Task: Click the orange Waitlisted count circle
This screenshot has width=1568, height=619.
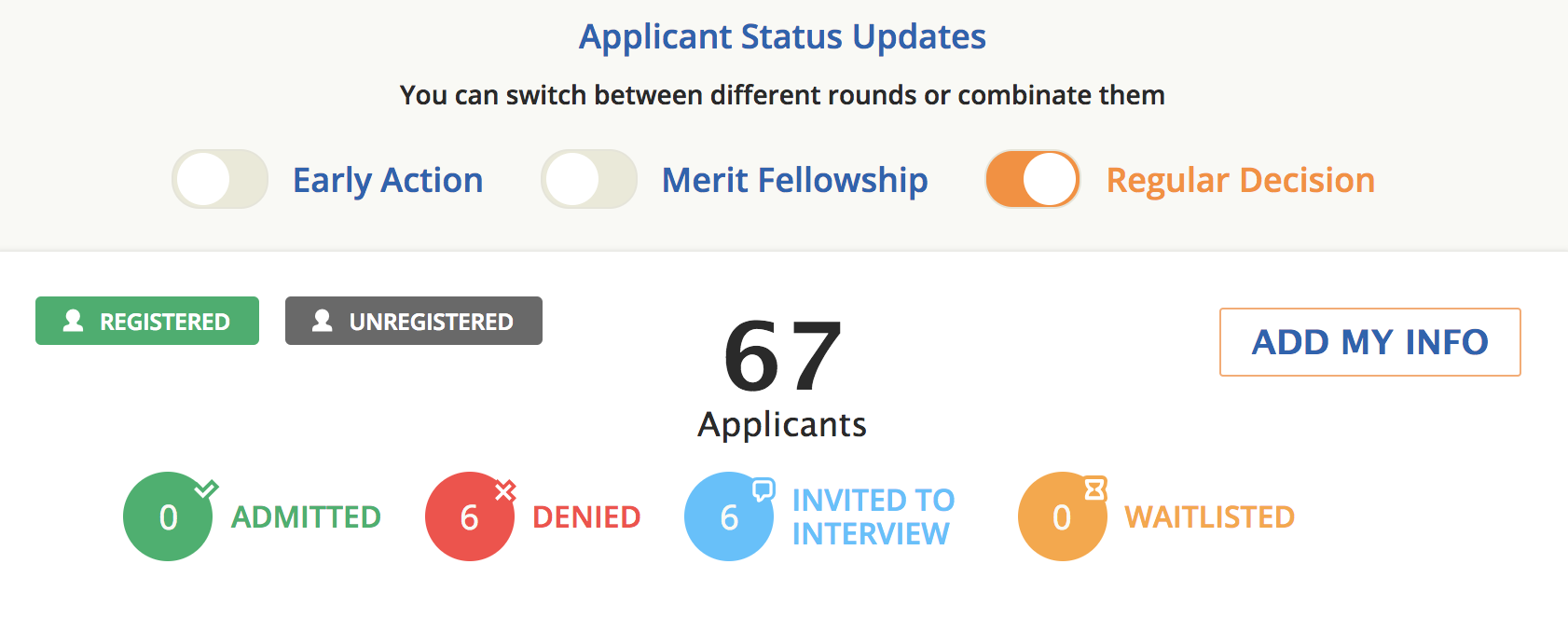Action: point(1062,516)
